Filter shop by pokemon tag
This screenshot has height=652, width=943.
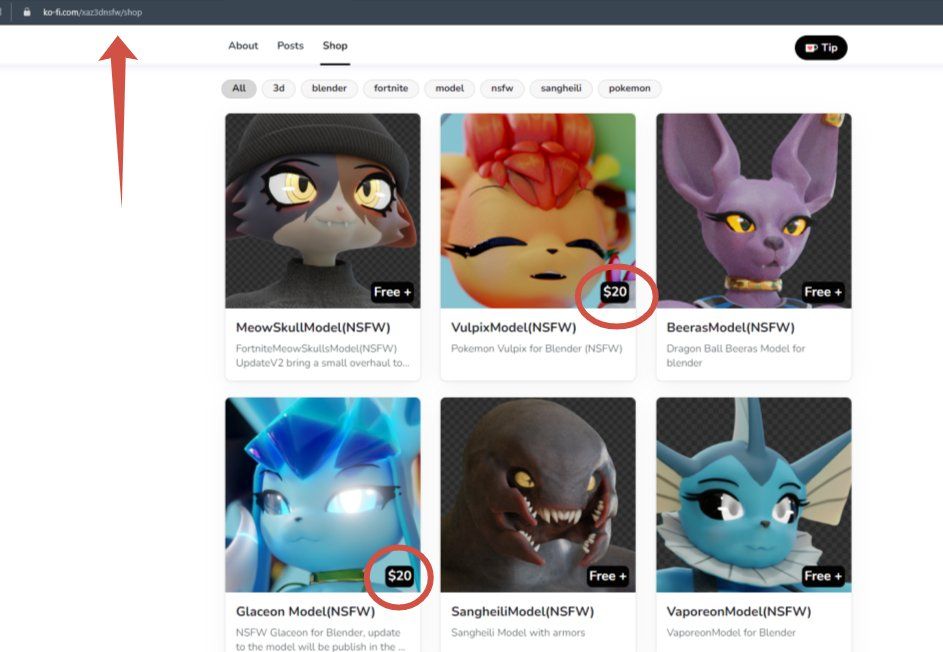pyautogui.click(x=629, y=88)
